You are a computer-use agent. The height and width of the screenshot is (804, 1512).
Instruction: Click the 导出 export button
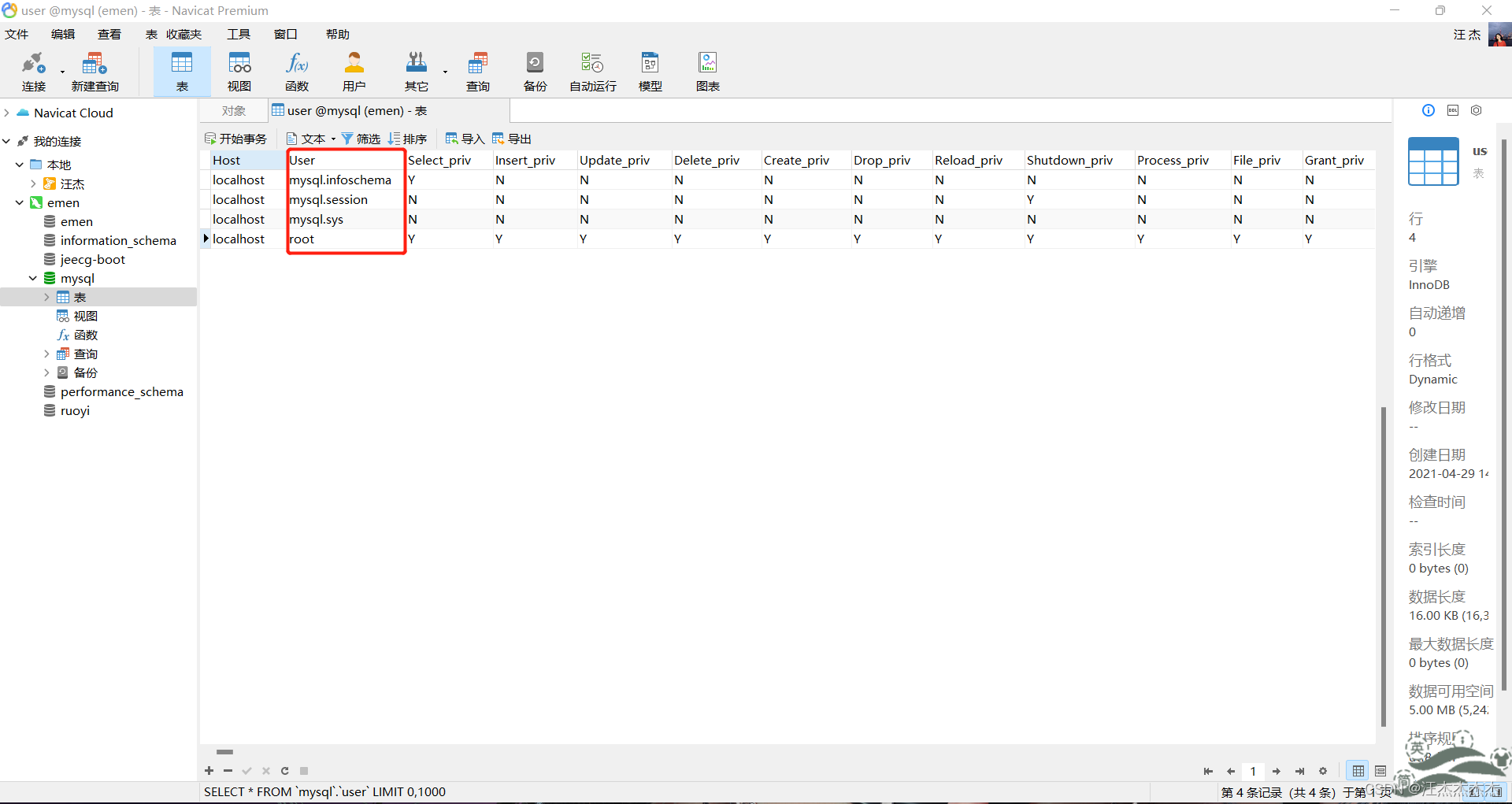(512, 139)
